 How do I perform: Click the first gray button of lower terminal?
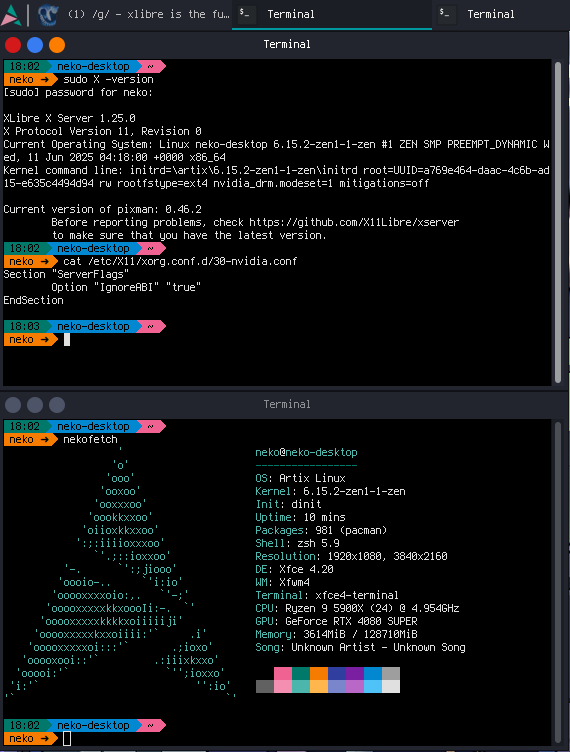click(13, 405)
